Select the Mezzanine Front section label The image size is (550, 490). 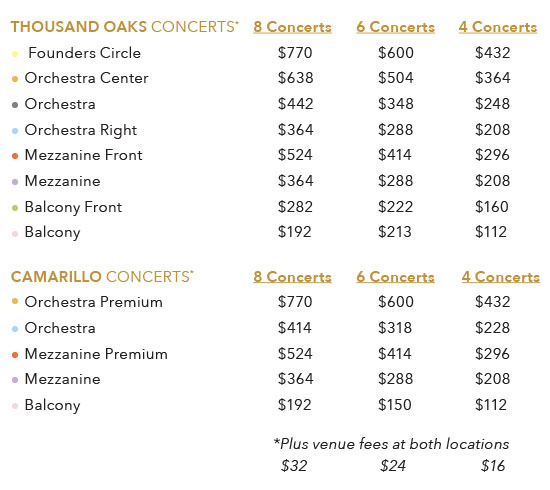83,155
